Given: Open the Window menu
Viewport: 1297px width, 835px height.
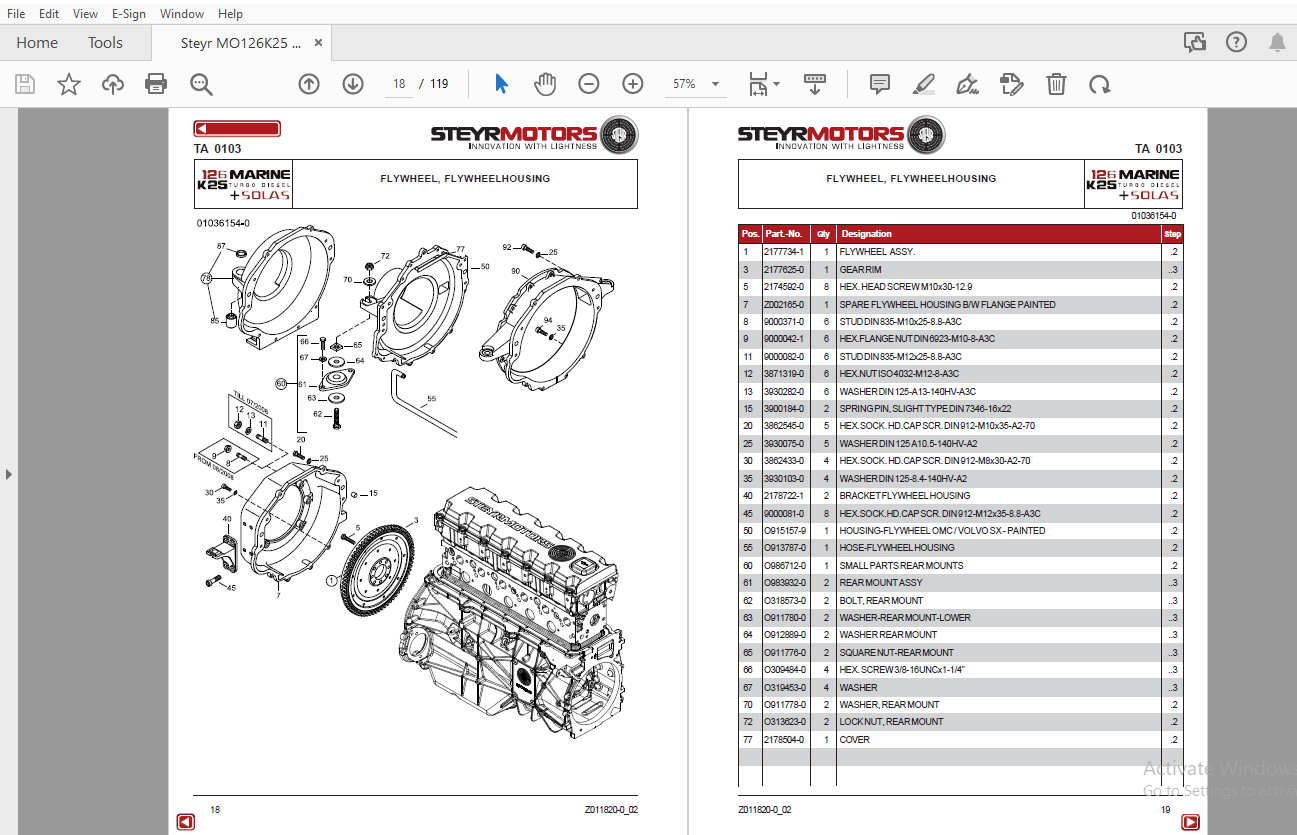Looking at the screenshot, I should tap(182, 14).
